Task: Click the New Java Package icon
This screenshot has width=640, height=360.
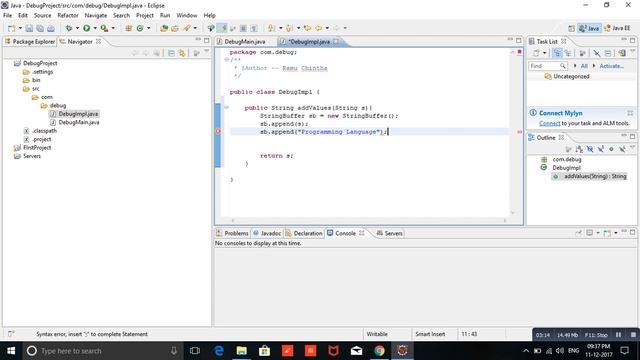Action: pos(129,28)
